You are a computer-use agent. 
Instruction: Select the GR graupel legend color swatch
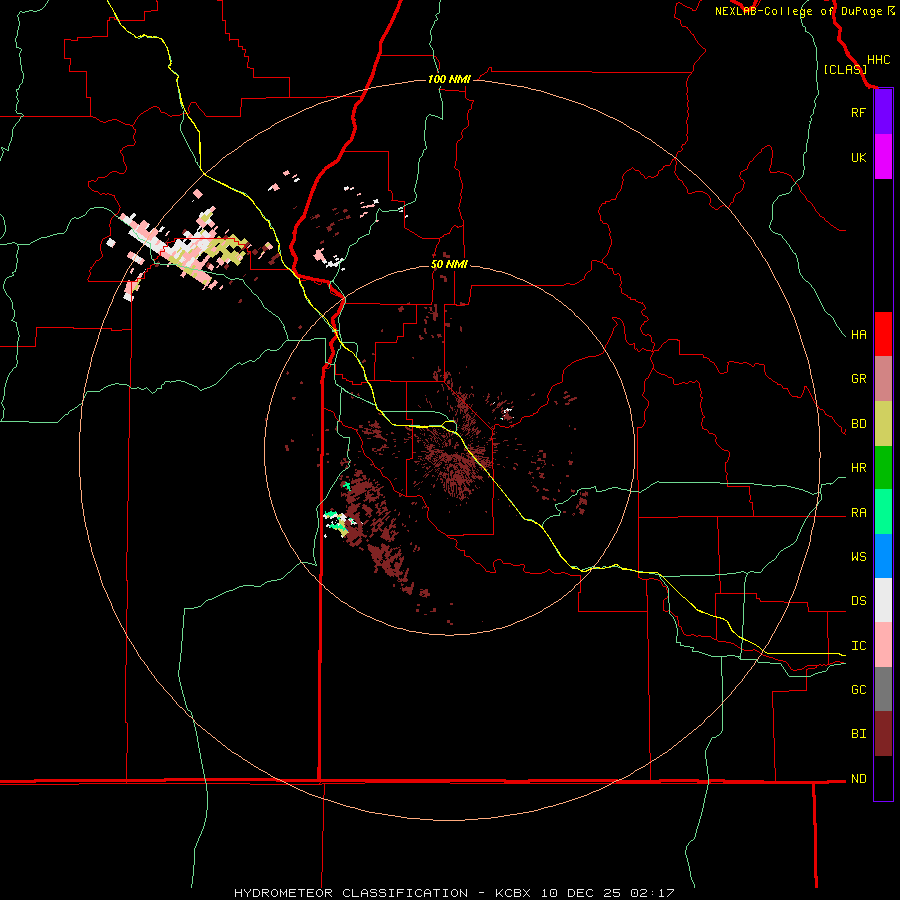(883, 379)
